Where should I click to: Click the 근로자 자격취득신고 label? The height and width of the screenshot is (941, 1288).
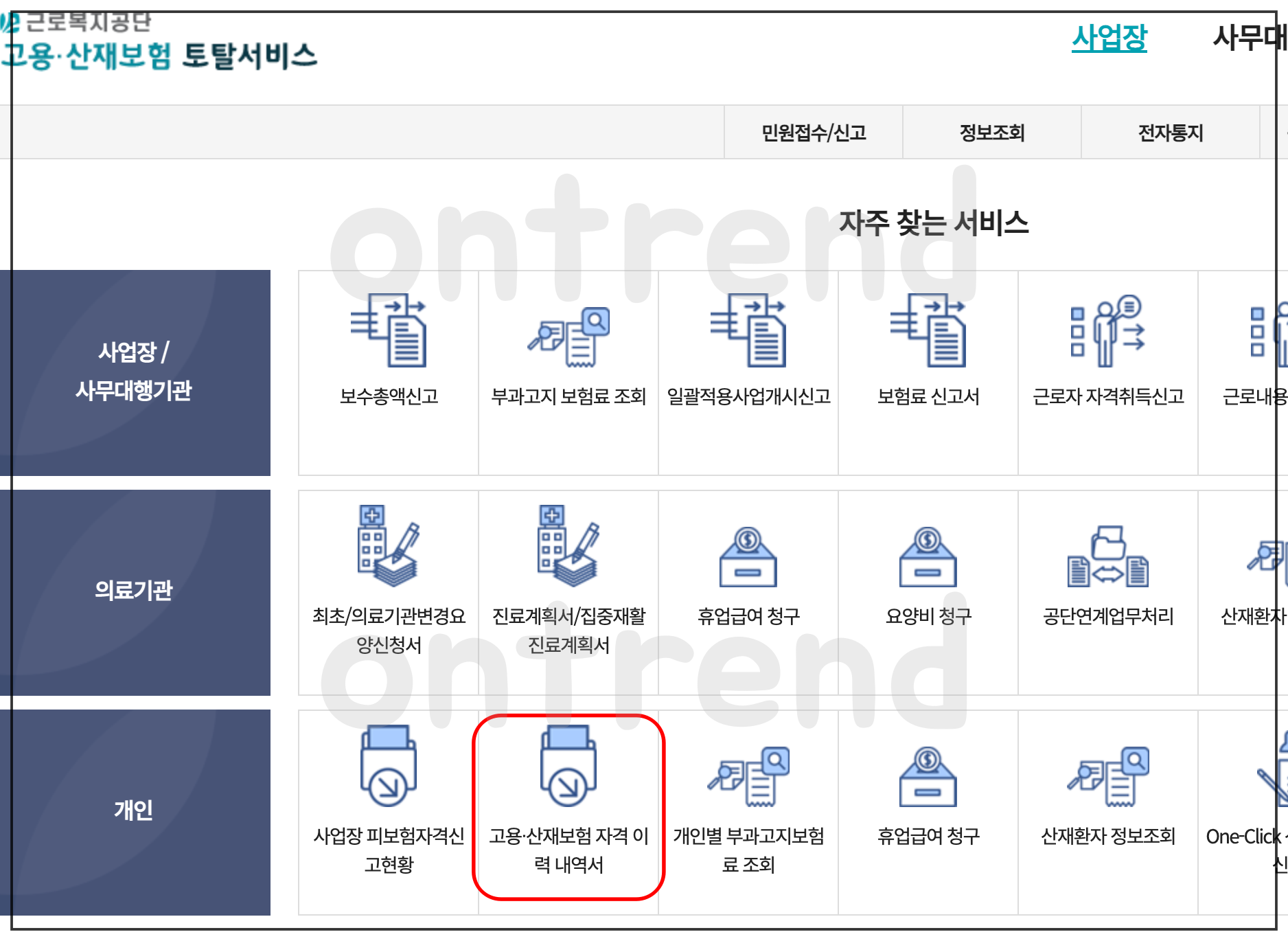coord(1108,396)
